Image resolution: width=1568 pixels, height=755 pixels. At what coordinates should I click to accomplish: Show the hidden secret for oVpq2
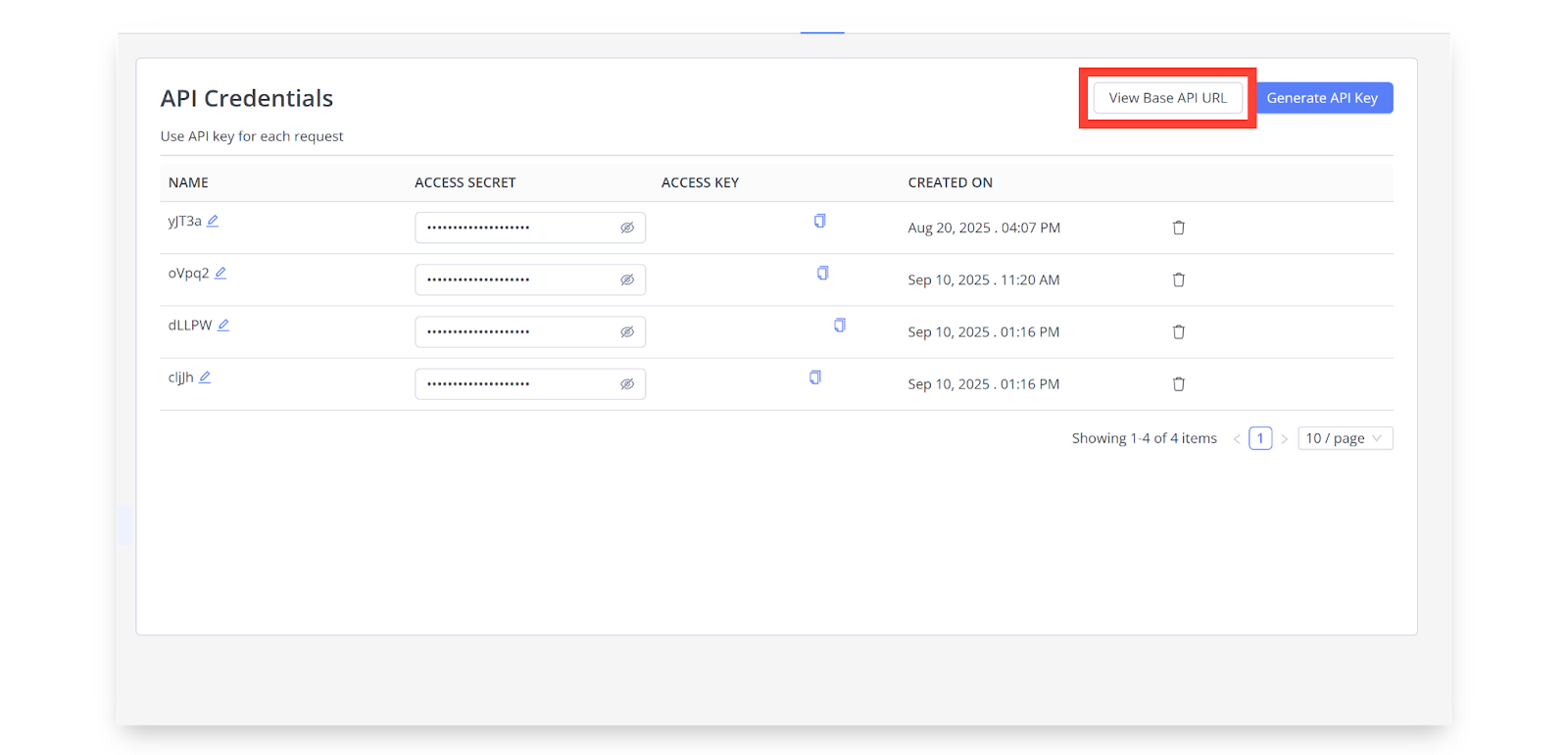click(x=627, y=279)
